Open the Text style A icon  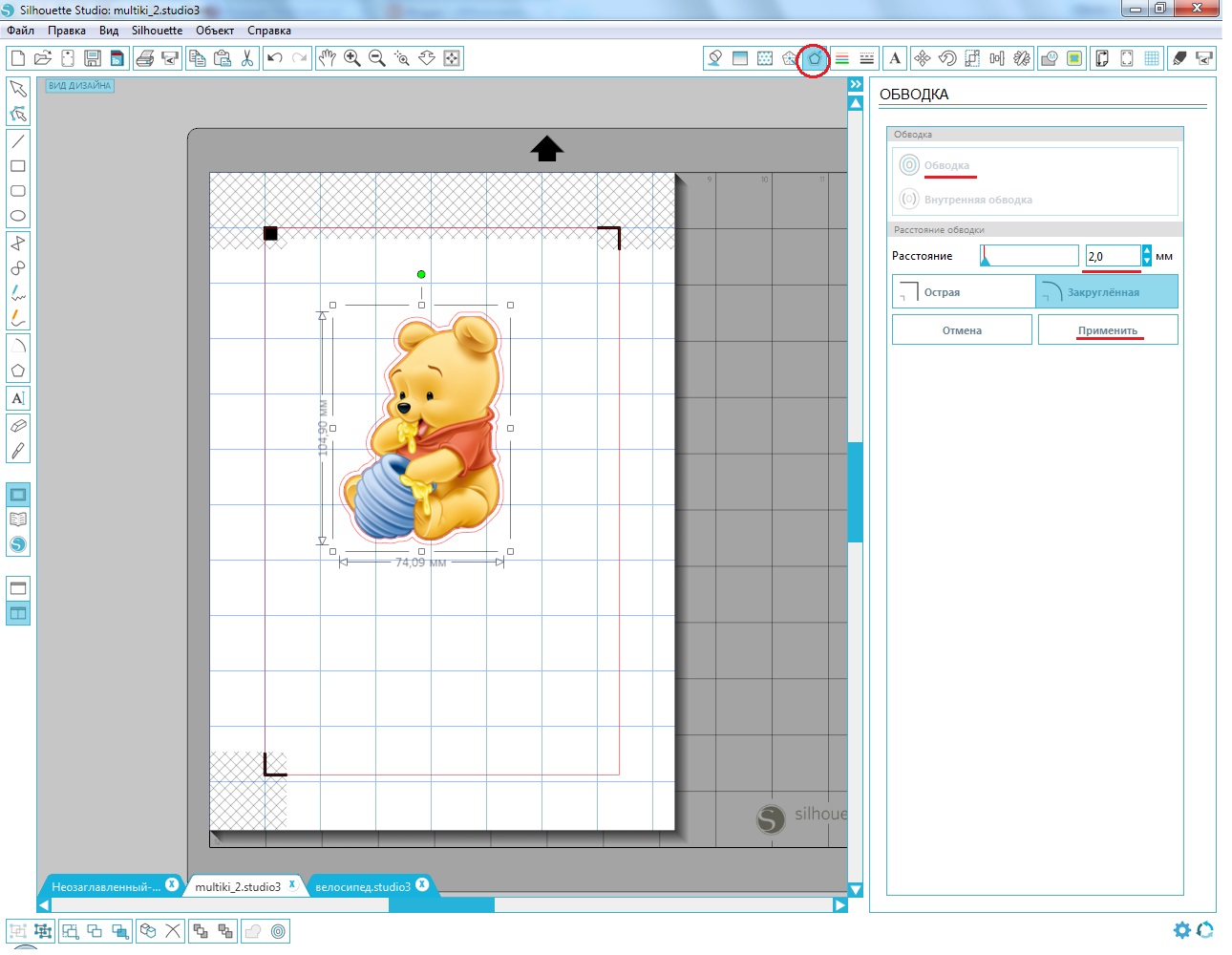click(895, 58)
